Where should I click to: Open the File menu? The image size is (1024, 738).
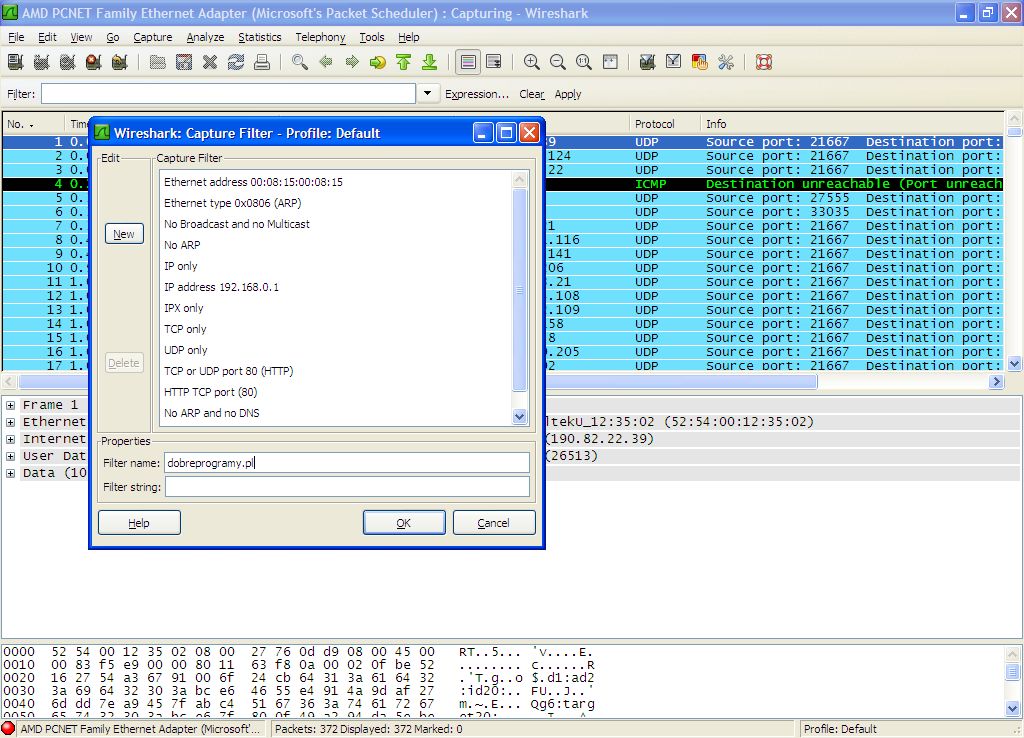[16, 37]
